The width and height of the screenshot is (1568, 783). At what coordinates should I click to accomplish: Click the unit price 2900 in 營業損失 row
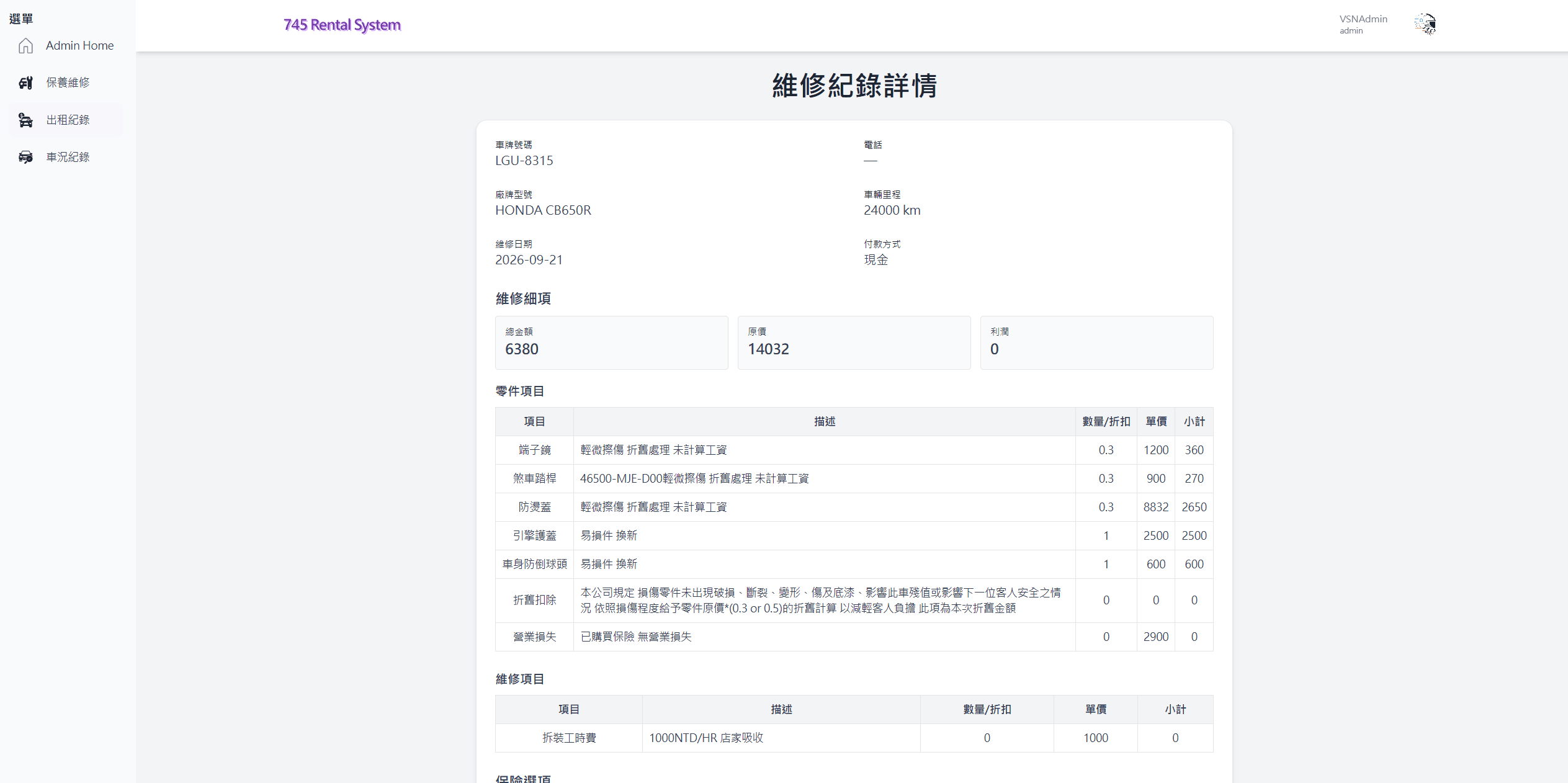pos(1156,637)
